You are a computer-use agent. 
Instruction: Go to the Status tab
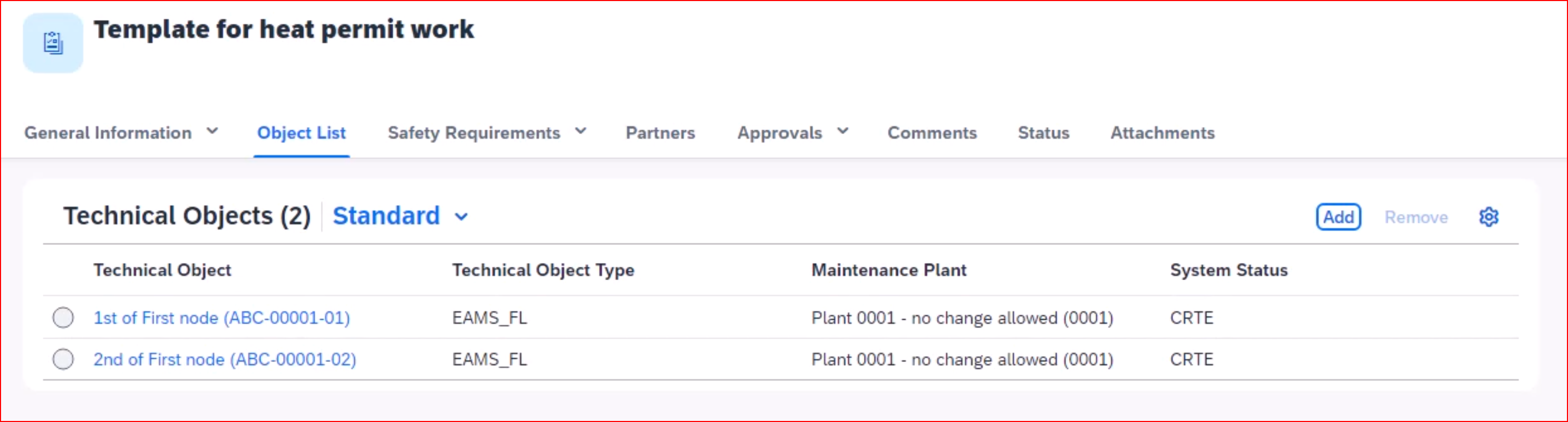click(1043, 133)
